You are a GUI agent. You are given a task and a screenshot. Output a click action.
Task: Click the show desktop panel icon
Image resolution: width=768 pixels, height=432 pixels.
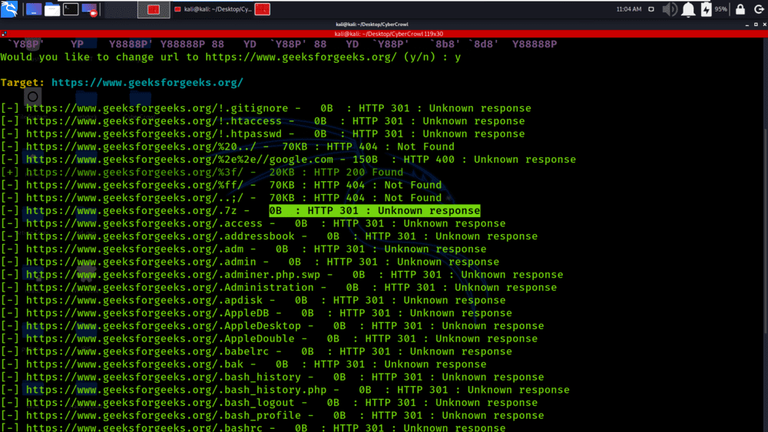(33, 9)
